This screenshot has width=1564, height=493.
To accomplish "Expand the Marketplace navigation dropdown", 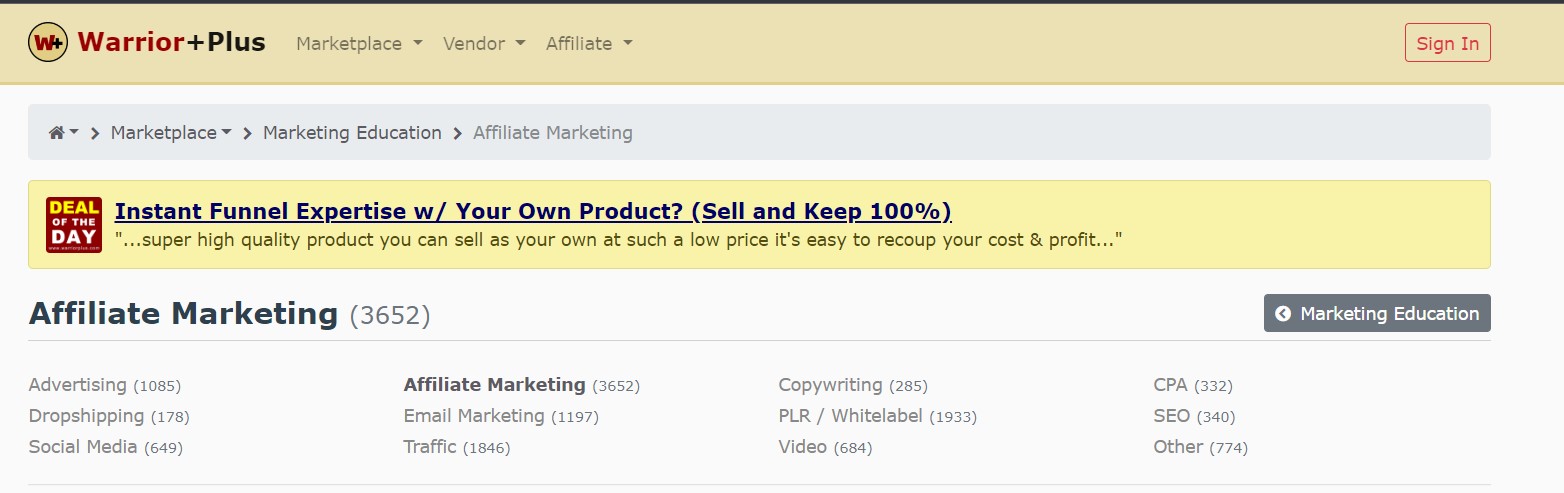I will (360, 44).
